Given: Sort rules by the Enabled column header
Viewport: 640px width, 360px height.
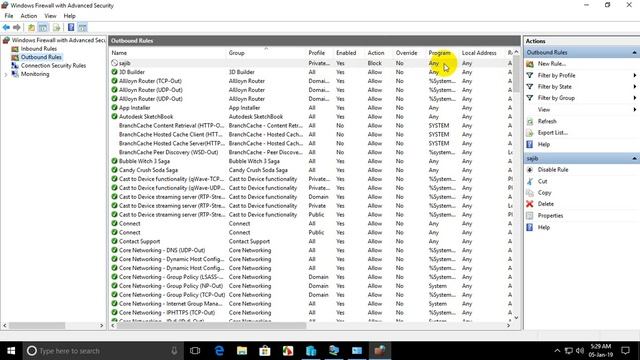Looking at the screenshot, I should click(349, 53).
